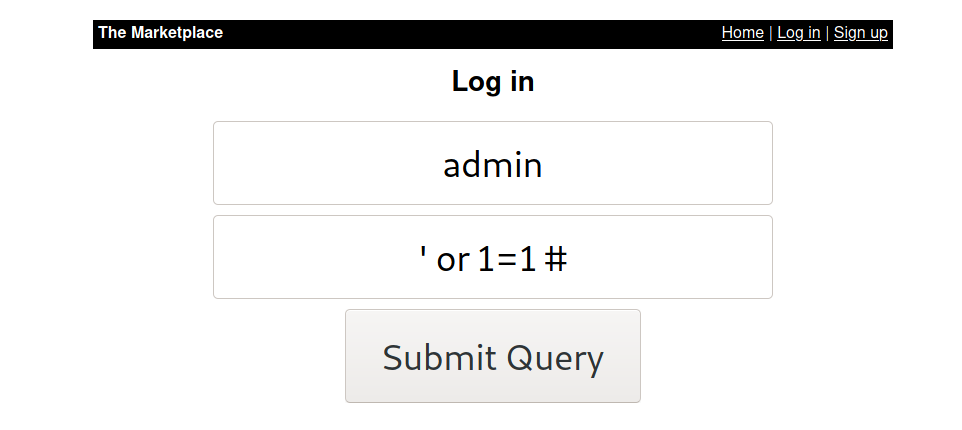Click the separator between Home and Log in
Viewport: 962px width, 430px height.
coord(771,33)
